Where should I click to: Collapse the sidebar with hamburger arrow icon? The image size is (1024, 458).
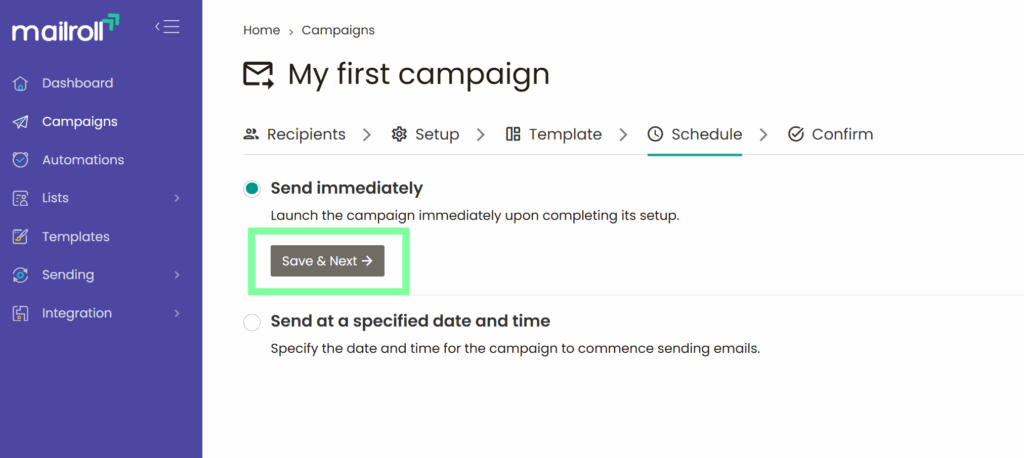click(167, 27)
